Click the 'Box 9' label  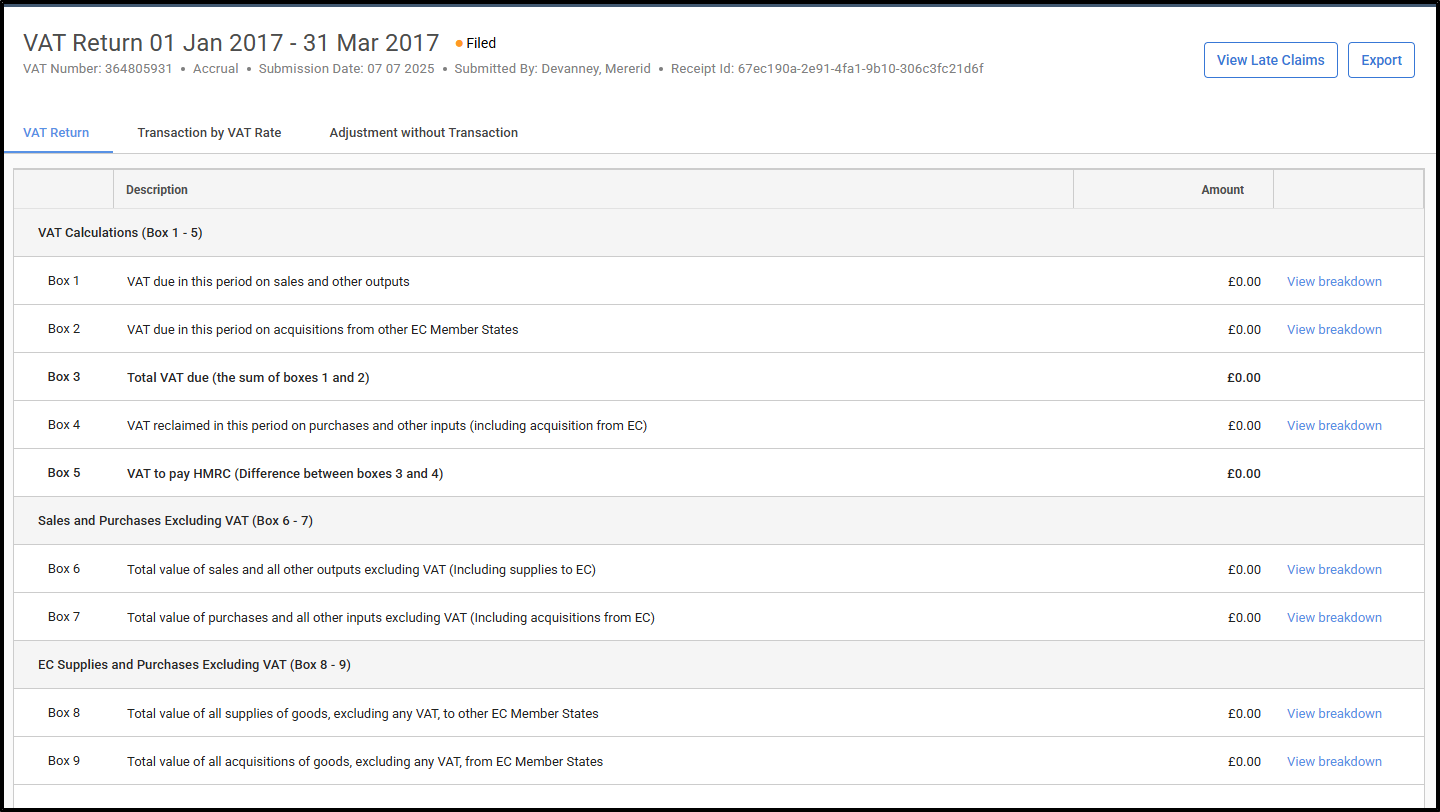(64, 761)
